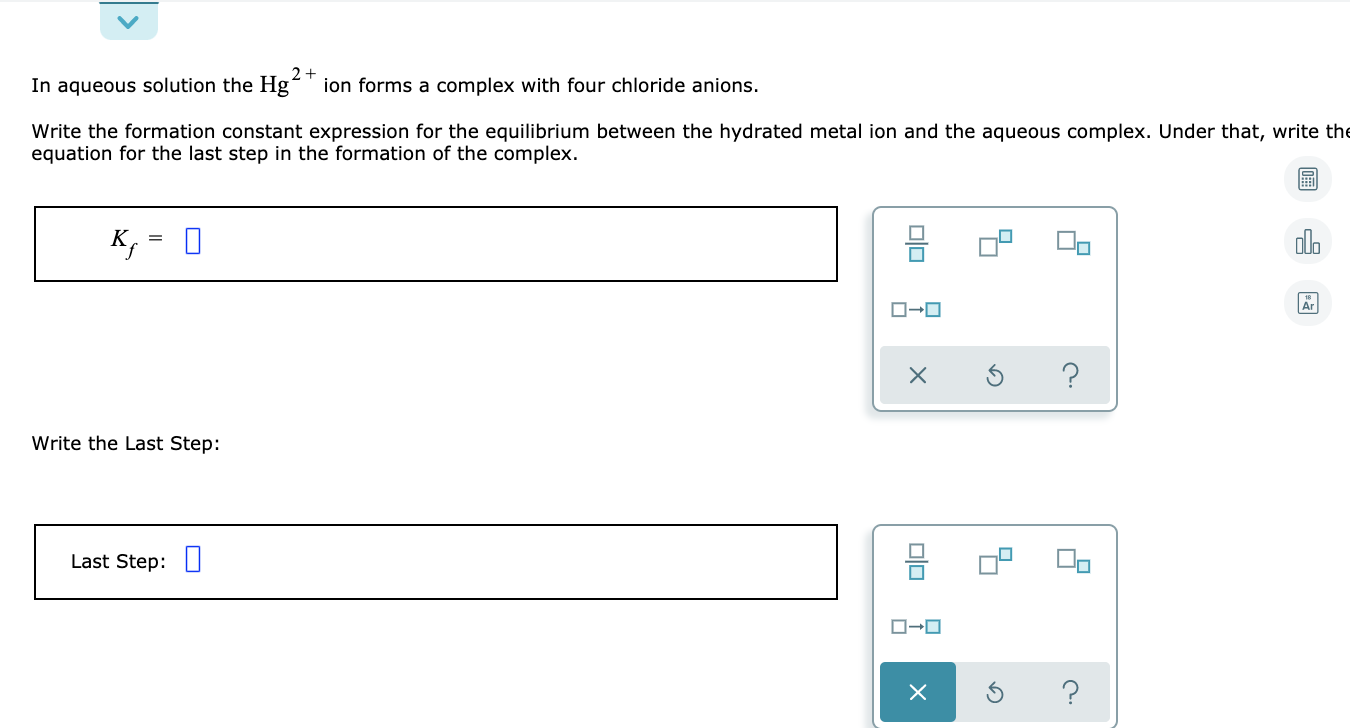
Task: Insert a fraction template in the Kf palette
Action: [917, 244]
